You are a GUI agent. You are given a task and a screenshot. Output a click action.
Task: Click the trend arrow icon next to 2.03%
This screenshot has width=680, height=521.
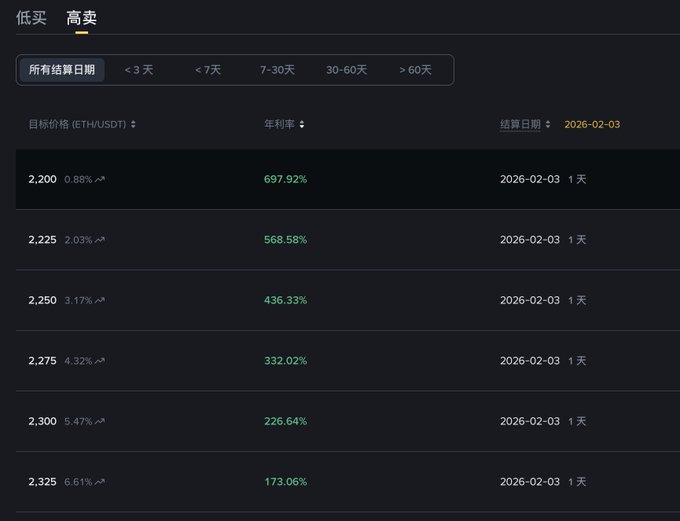[x=100, y=240]
